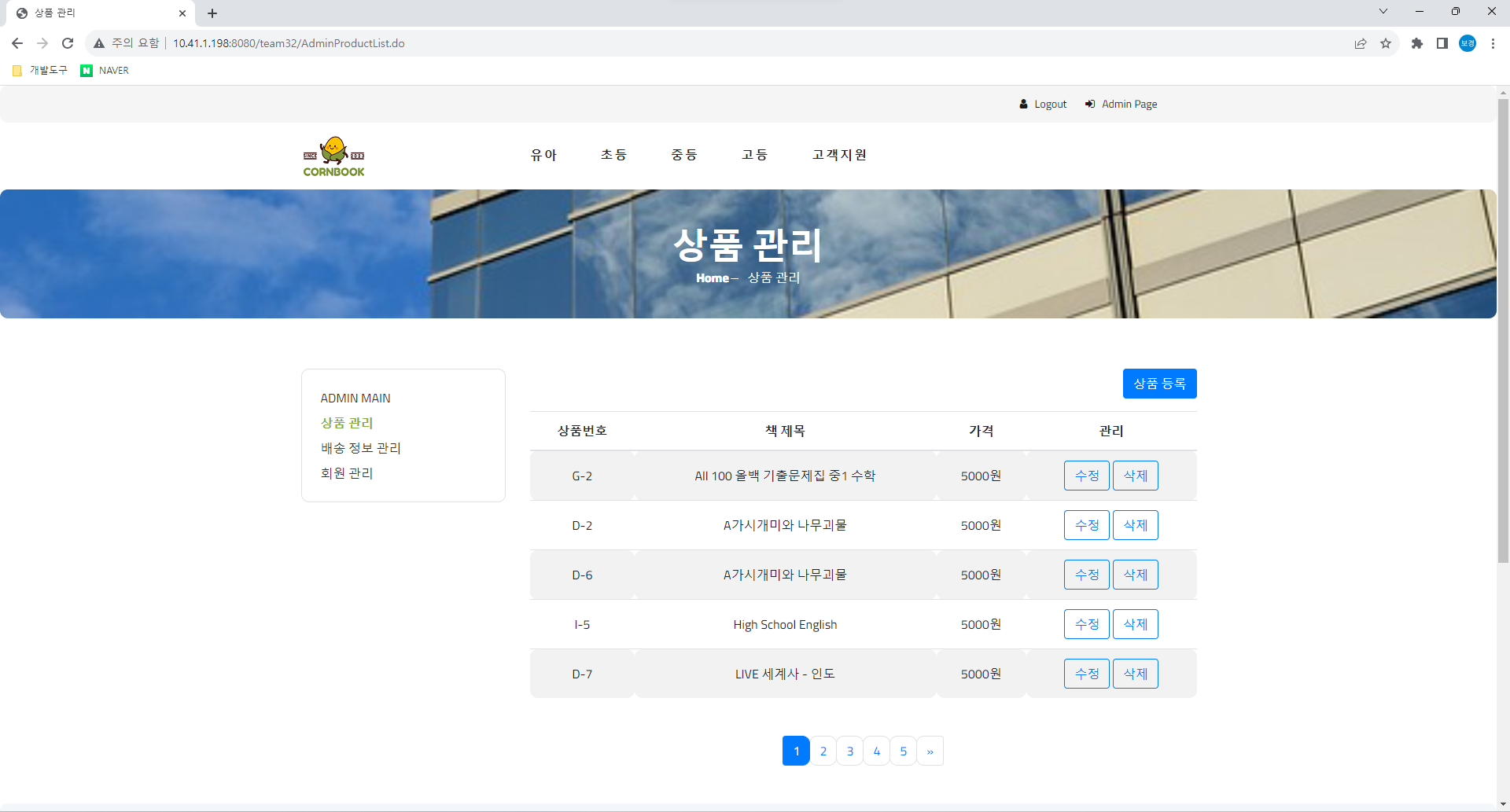
Task: Close the 상품 관리 browser tab
Action: 182,13
